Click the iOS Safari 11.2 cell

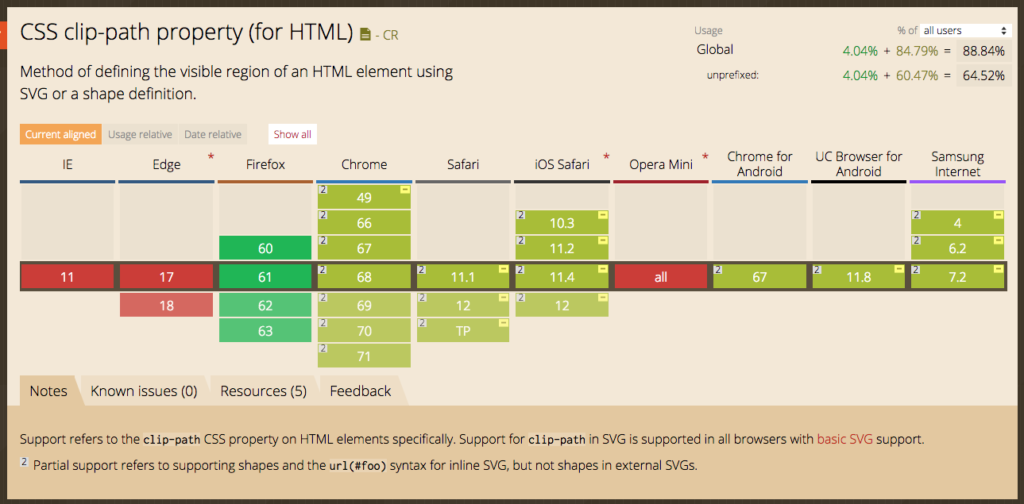click(x=562, y=248)
